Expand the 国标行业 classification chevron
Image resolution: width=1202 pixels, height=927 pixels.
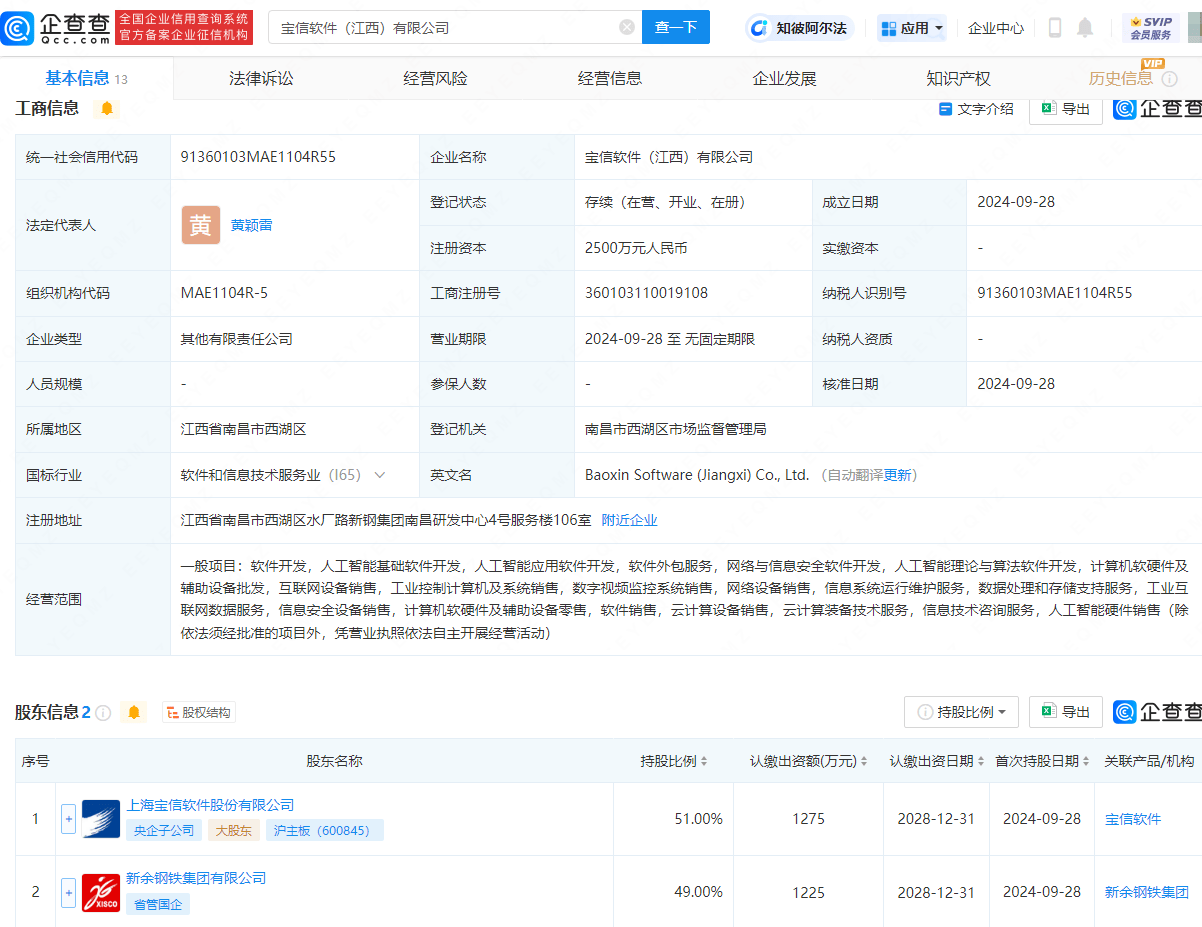click(379, 475)
